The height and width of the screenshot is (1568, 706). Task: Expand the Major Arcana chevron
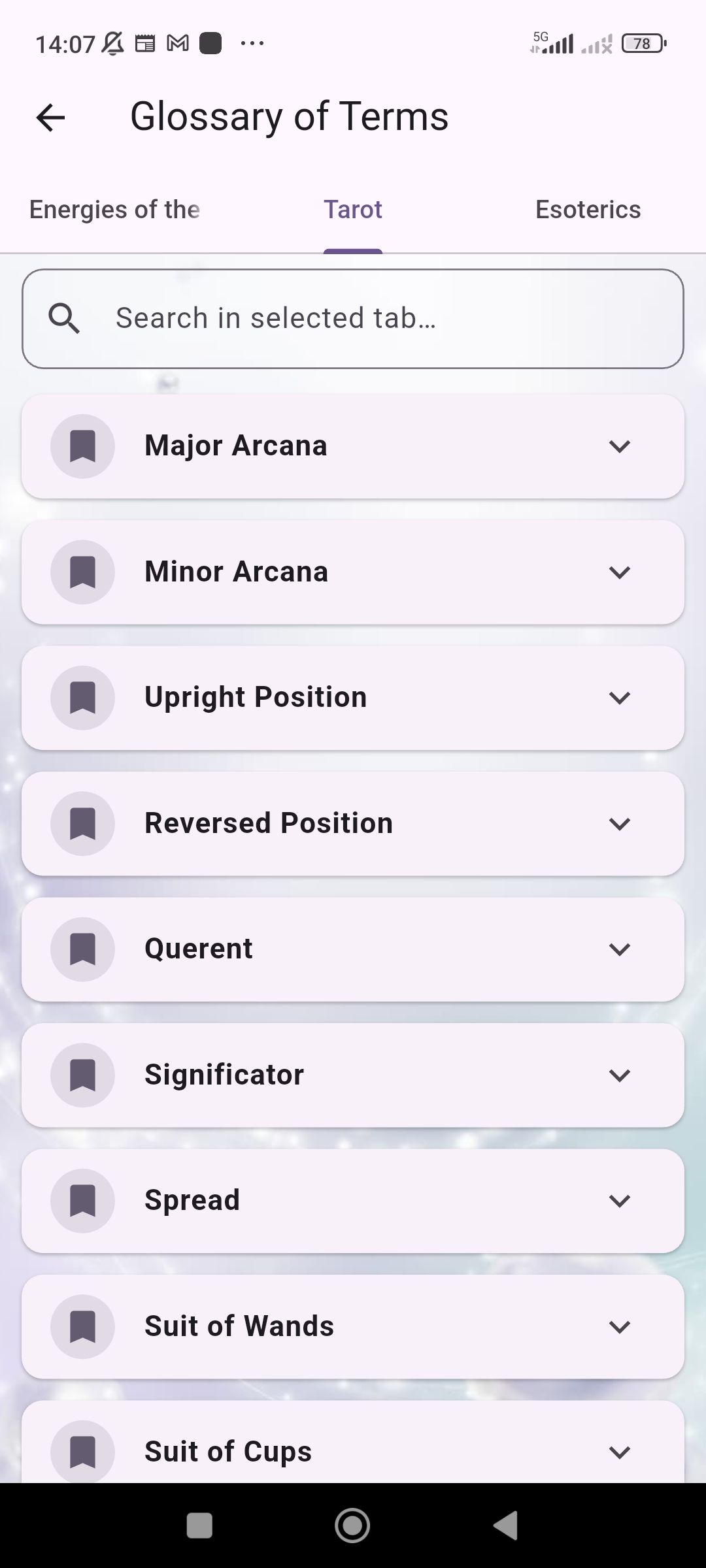(619, 446)
